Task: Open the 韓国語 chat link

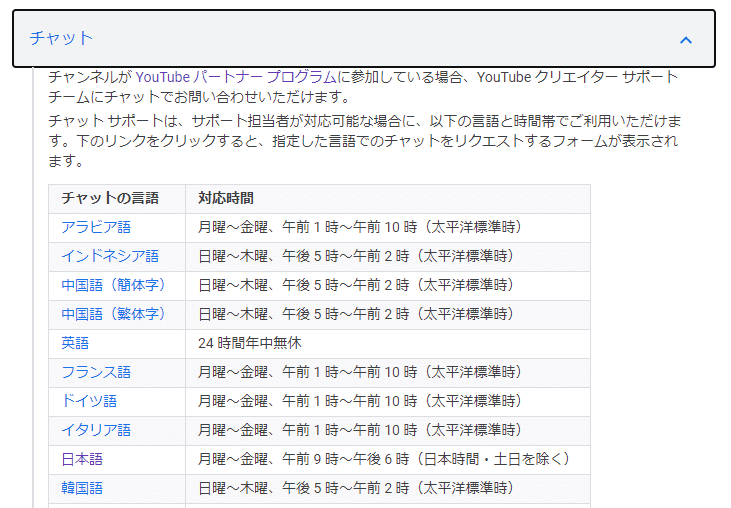Action: click(82, 488)
